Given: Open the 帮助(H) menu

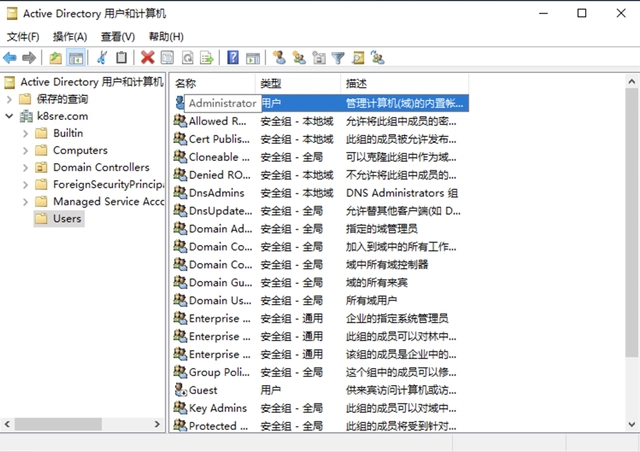Looking at the screenshot, I should click(166, 37).
